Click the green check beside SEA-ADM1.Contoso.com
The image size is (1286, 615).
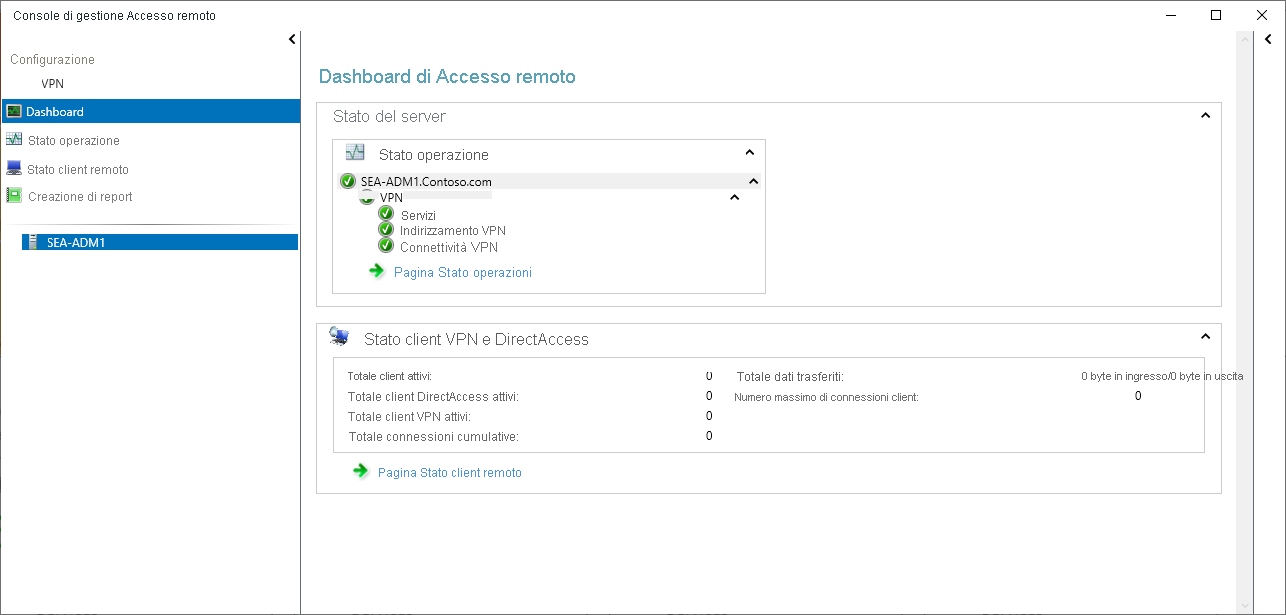click(348, 181)
